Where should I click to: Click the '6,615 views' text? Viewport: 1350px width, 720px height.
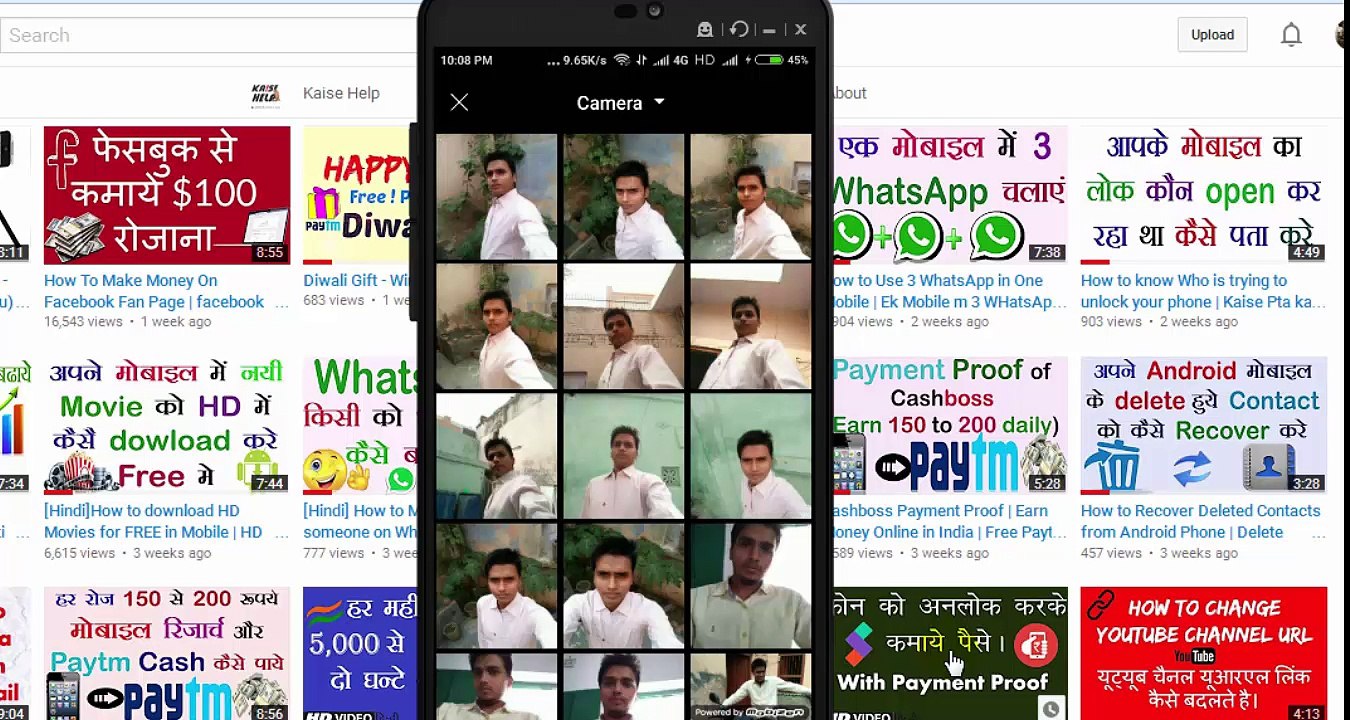click(x=80, y=553)
